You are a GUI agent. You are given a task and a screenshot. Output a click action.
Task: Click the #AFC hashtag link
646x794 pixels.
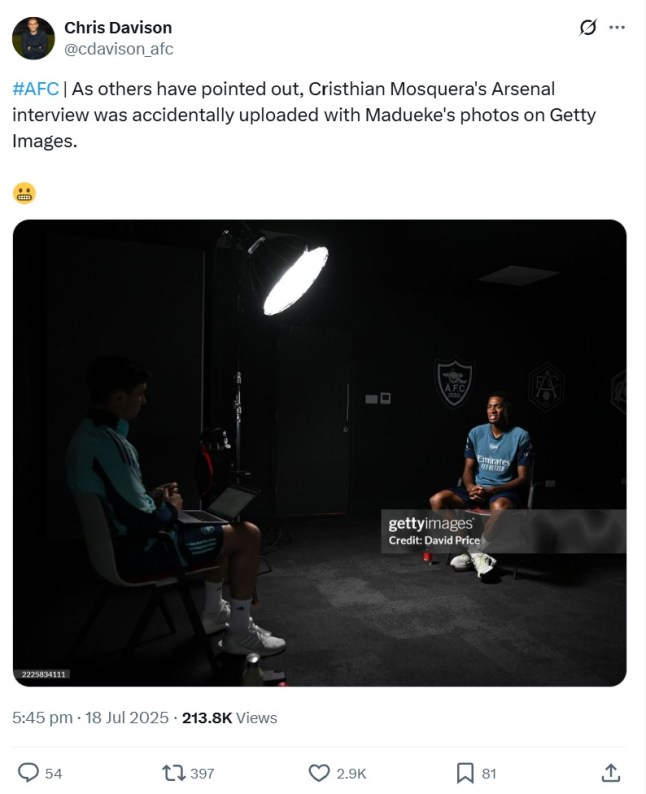36,90
